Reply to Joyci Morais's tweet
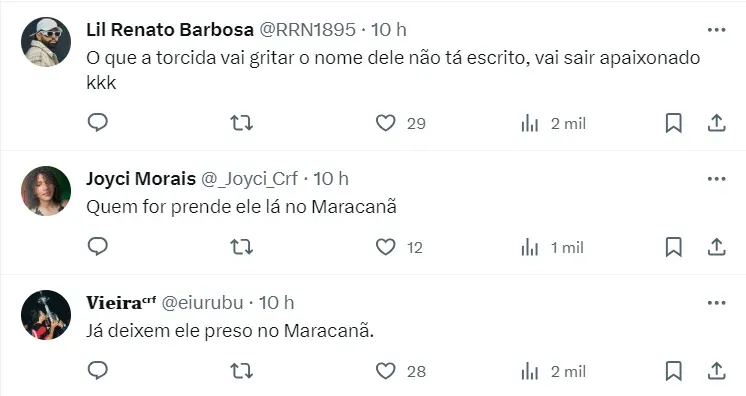The height and width of the screenshot is (396, 746). [98, 247]
